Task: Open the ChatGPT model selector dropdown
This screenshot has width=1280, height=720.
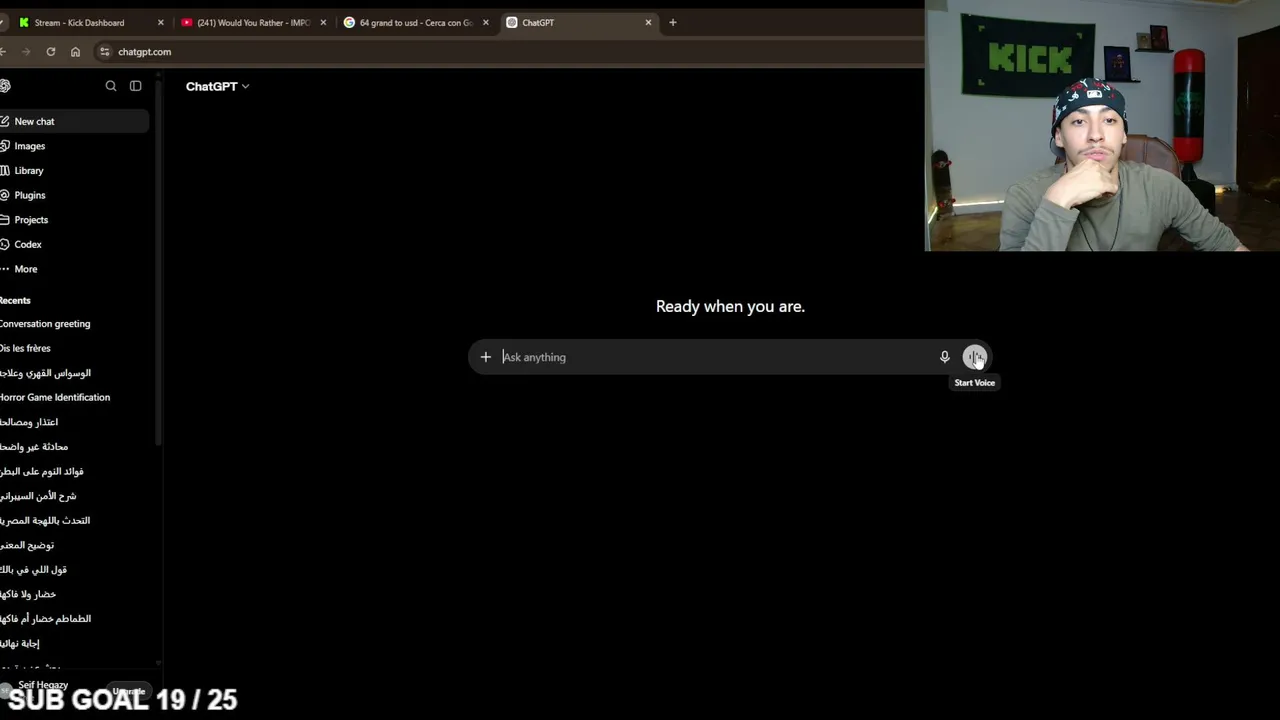Action: pyautogui.click(x=217, y=86)
